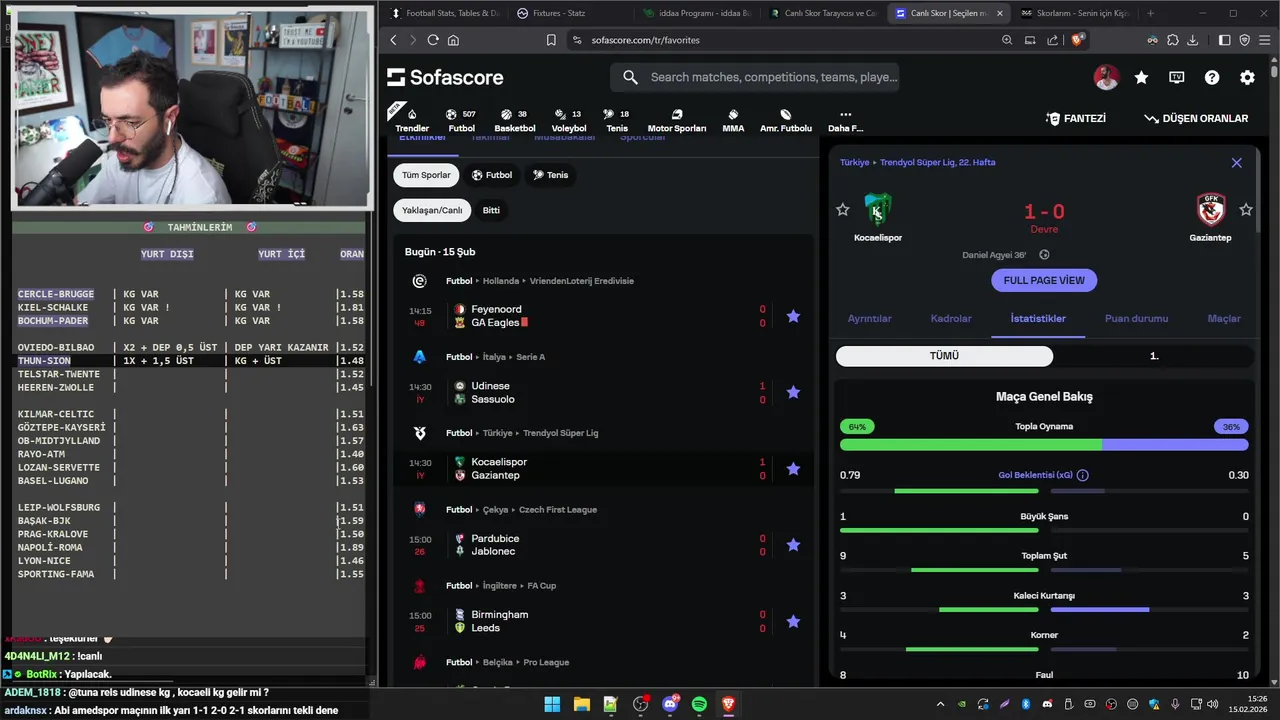This screenshot has width=1280, height=720.
Task: Switch to iddaa Programı browser tab
Action: tap(696, 13)
